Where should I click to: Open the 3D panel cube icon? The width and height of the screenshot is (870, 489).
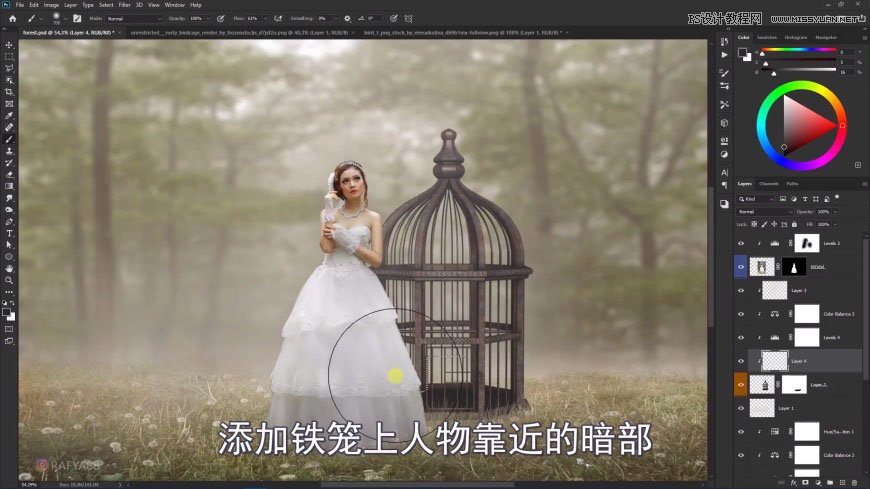(x=724, y=123)
